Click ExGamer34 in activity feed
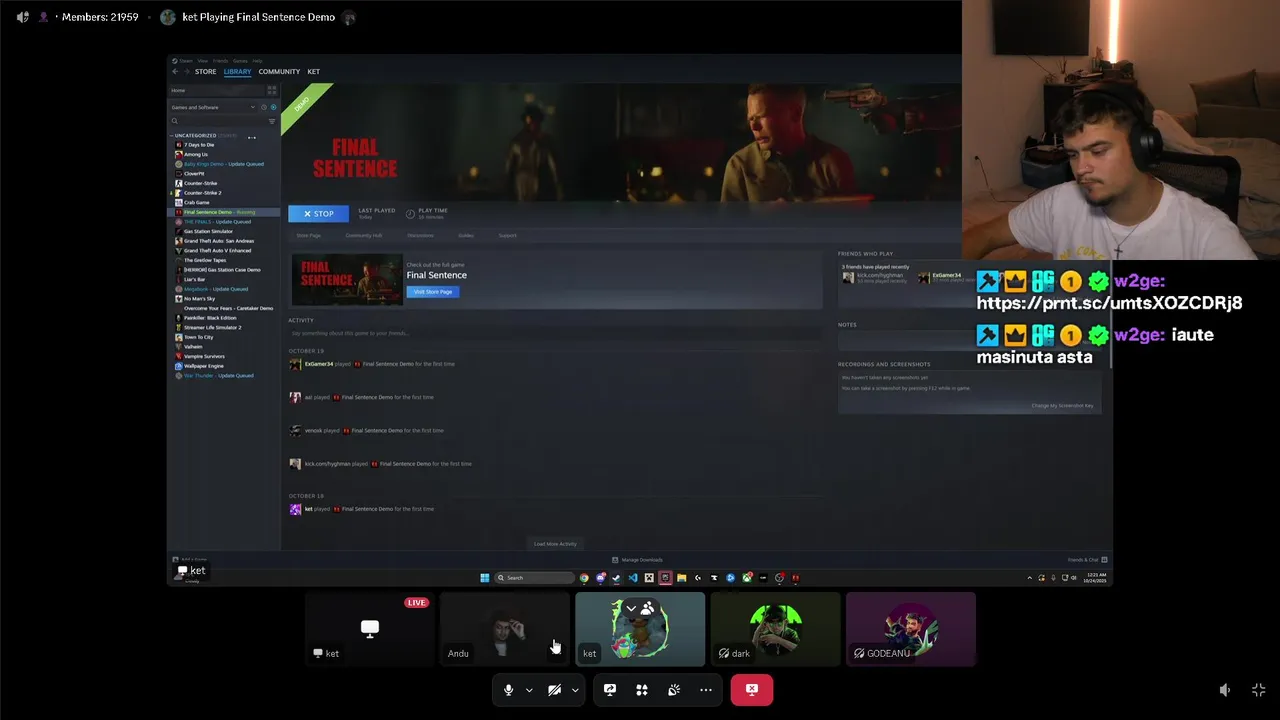The image size is (1280, 720). pyautogui.click(x=318, y=364)
